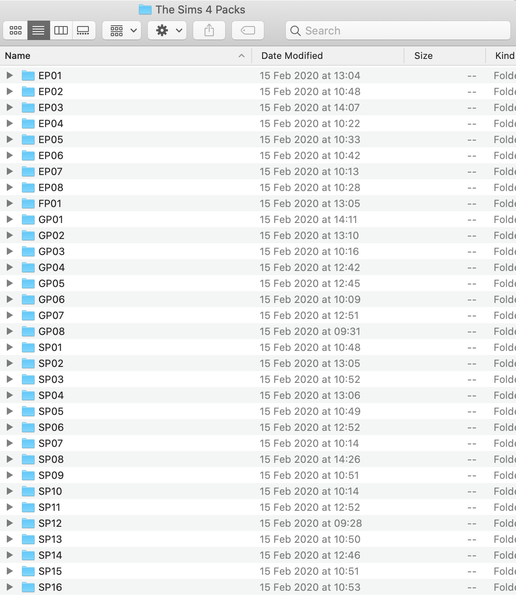Click into the Search field
The height and width of the screenshot is (600, 516).
click(x=398, y=31)
